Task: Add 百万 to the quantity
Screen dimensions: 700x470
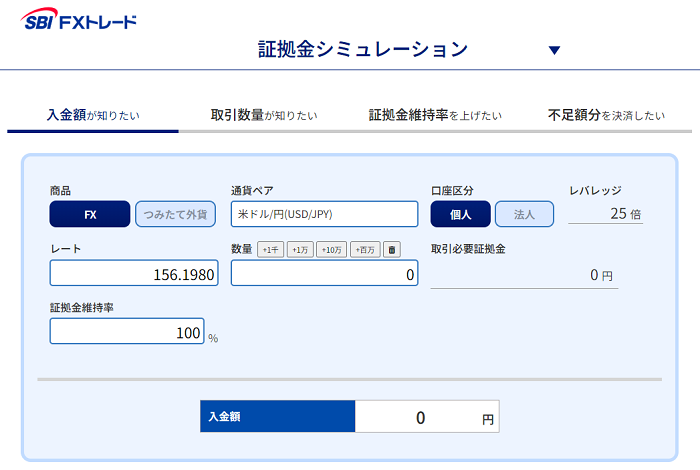Action: (365, 250)
